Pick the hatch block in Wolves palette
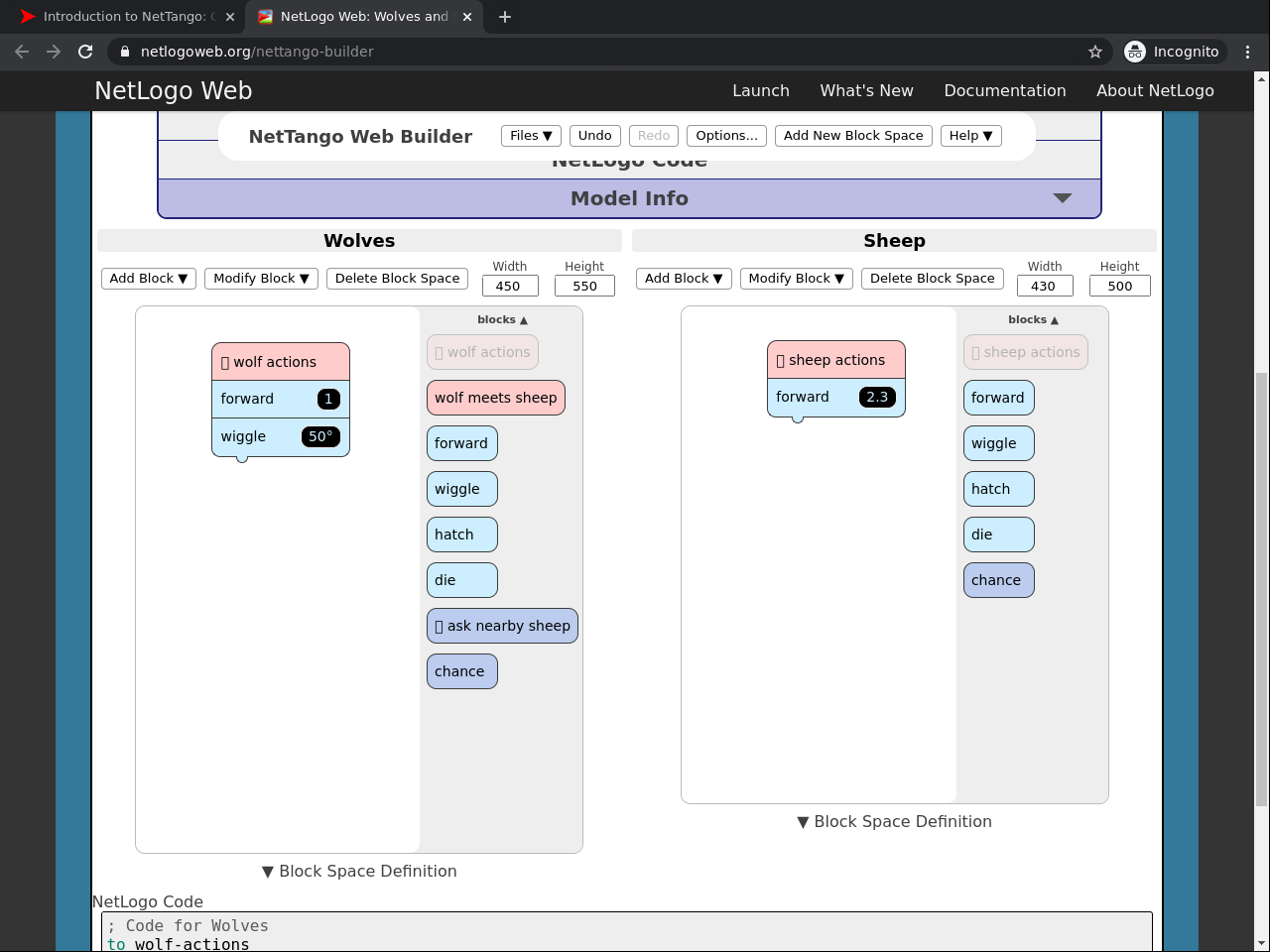 [462, 535]
